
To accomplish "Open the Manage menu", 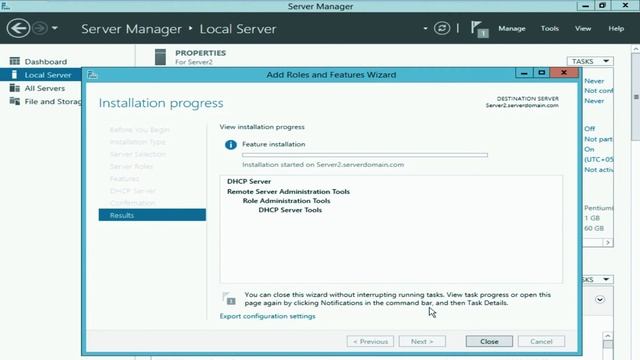I will [x=511, y=28].
